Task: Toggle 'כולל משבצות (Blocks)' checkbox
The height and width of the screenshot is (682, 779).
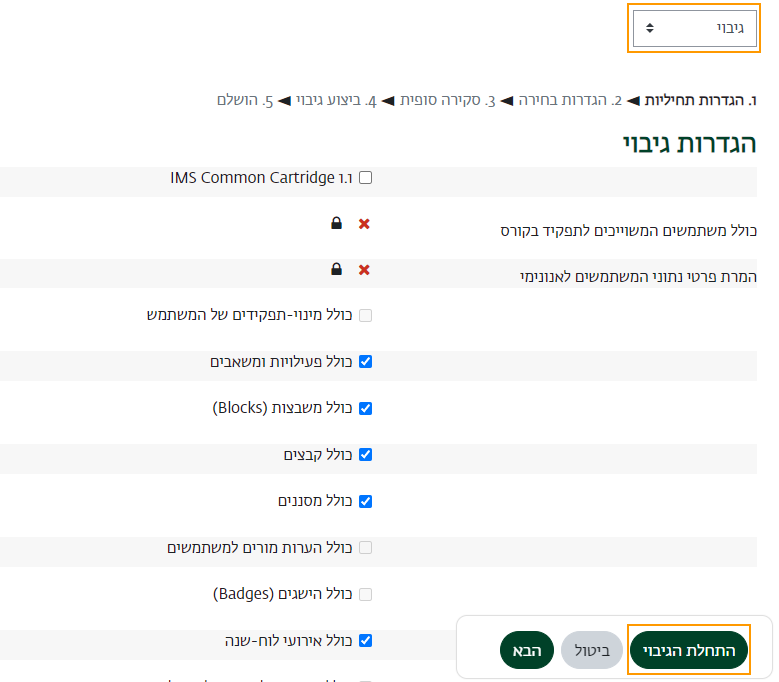Action: [365, 408]
